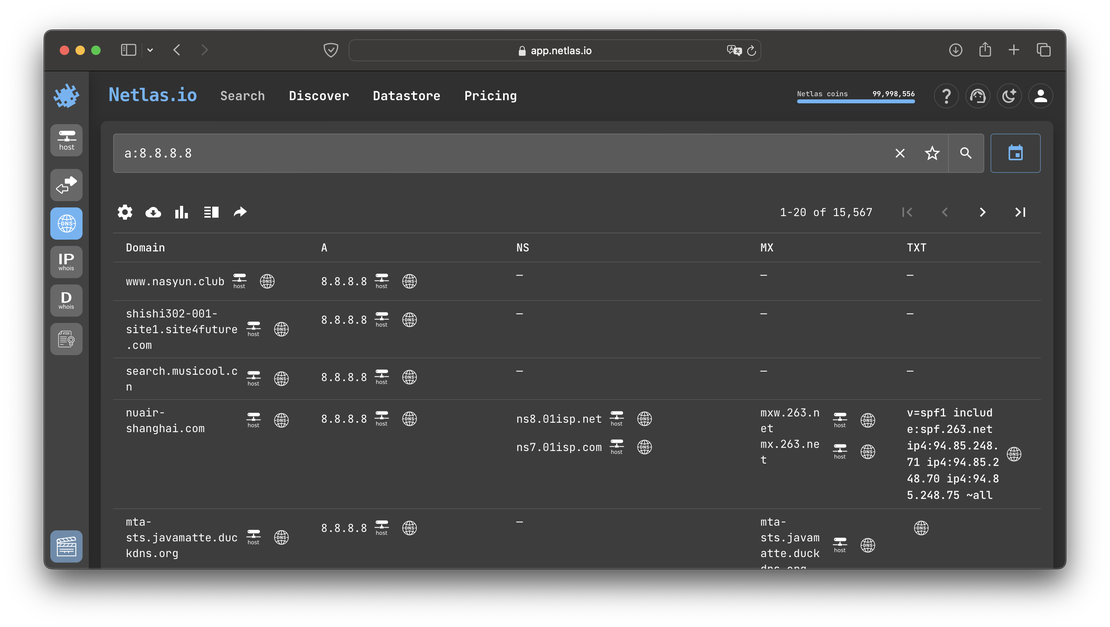Click the share results arrow icon
1110x627 pixels.
[240, 212]
